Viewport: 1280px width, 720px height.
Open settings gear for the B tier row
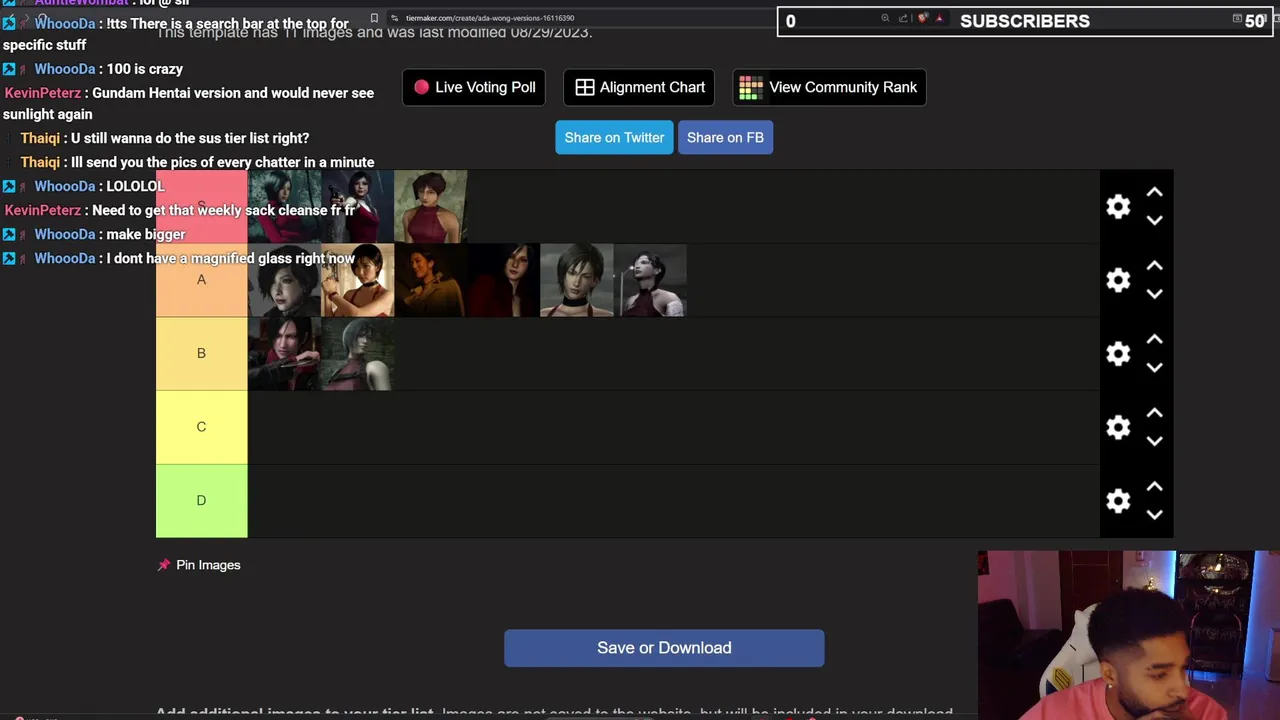click(x=1118, y=353)
